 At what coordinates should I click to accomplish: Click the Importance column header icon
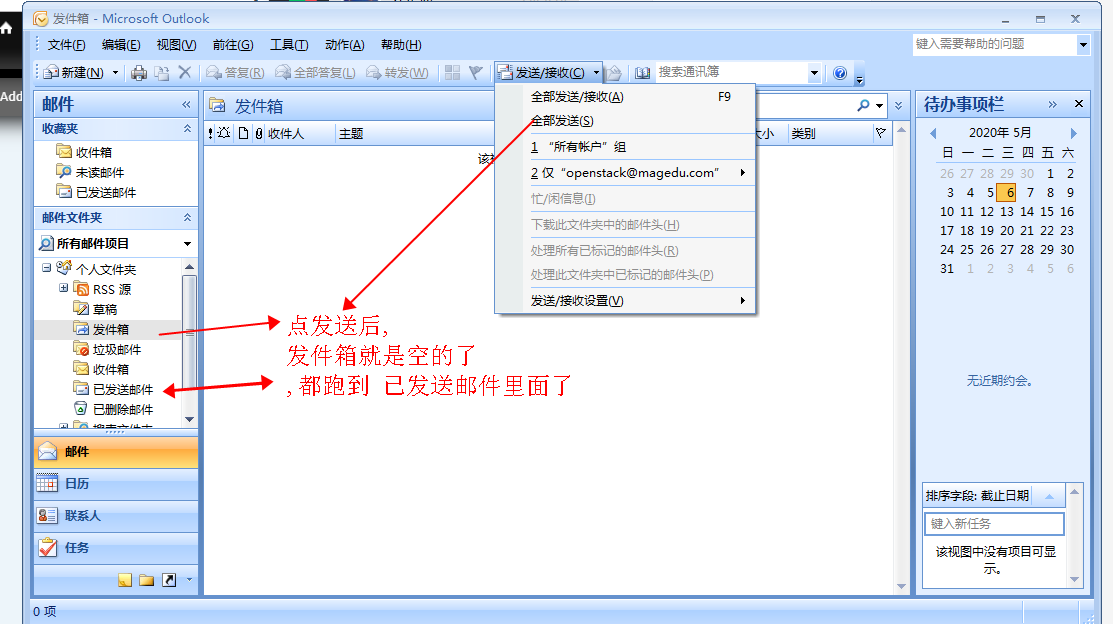point(210,133)
